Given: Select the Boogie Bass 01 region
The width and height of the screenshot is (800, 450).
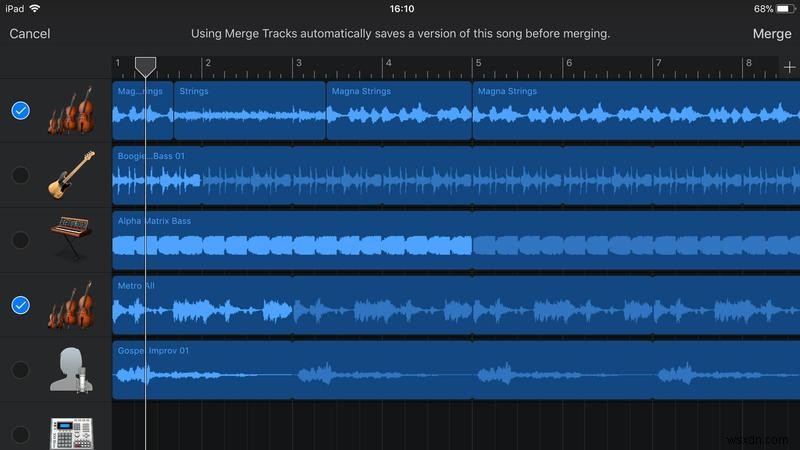Looking at the screenshot, I should (x=456, y=175).
